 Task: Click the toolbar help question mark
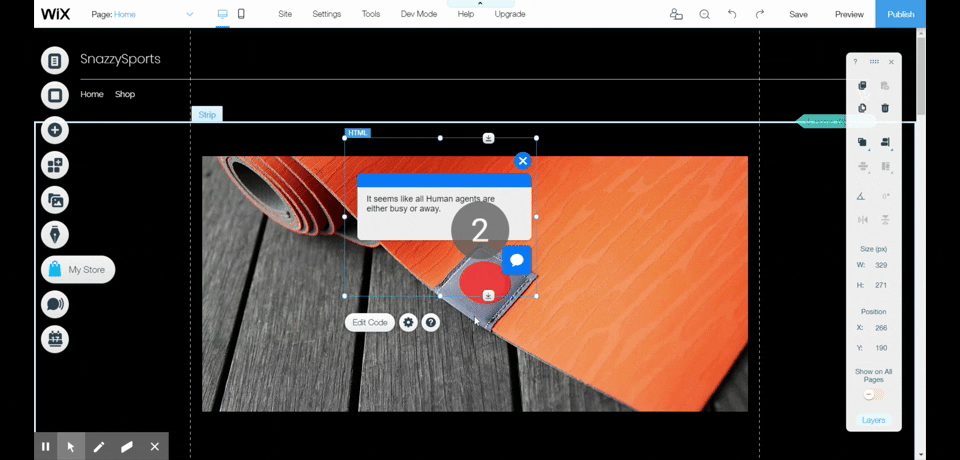pos(855,62)
